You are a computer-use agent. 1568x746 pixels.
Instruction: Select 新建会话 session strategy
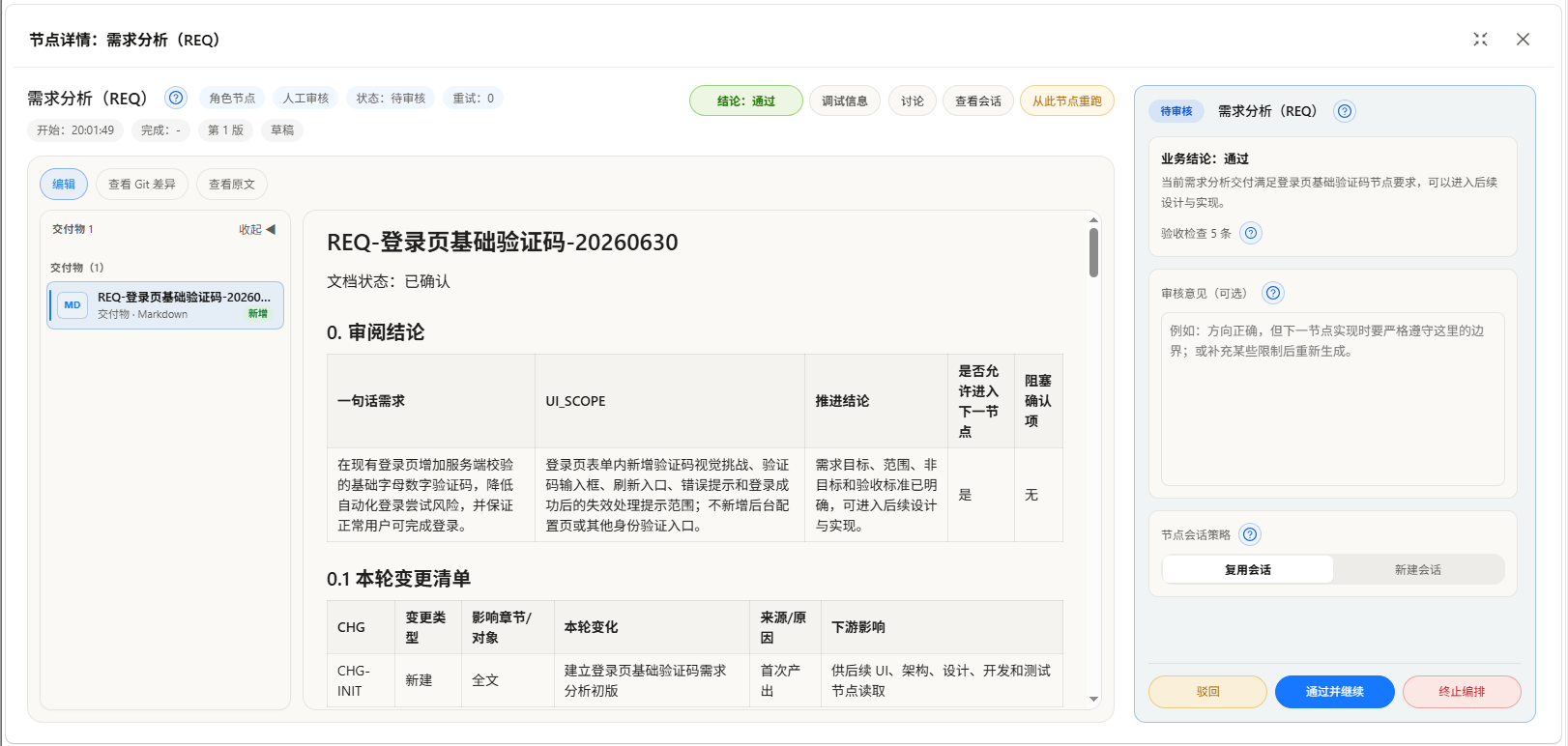[1418, 569]
